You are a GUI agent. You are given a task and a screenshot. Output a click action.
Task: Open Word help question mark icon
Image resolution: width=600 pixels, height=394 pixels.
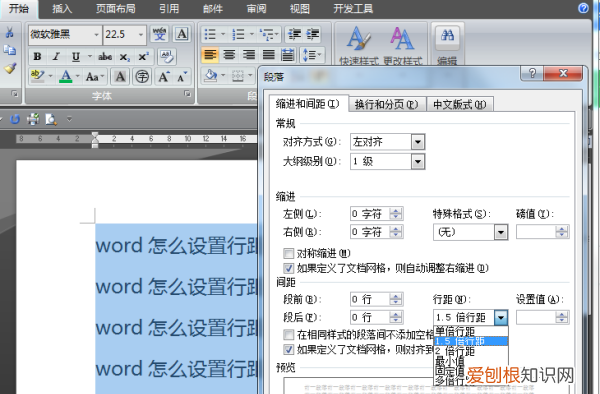click(583, 8)
